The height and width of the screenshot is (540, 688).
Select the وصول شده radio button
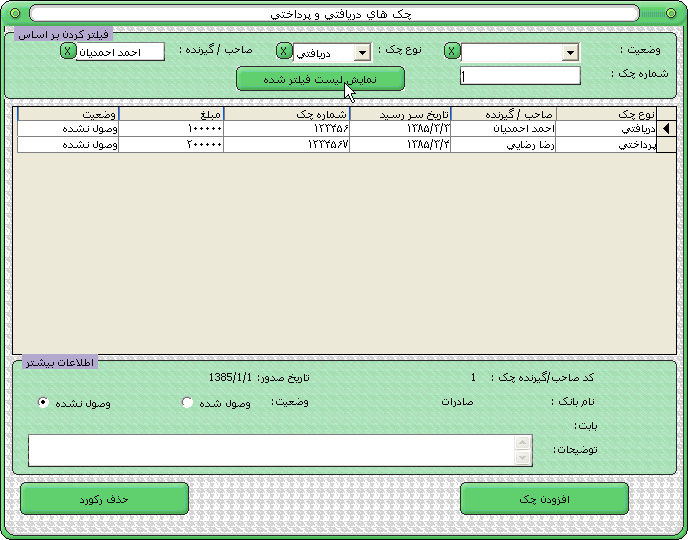(187, 402)
